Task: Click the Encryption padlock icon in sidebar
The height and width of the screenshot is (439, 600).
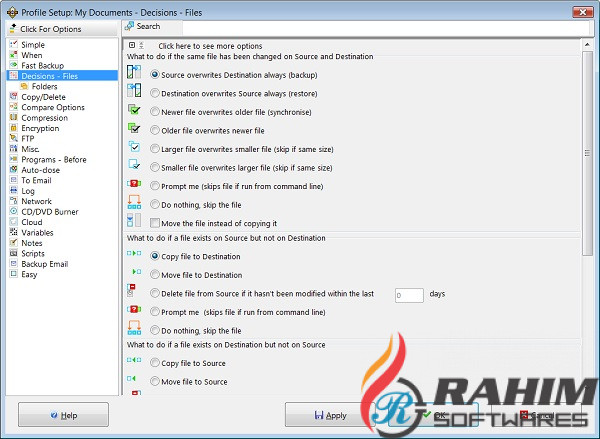Action: [14, 128]
